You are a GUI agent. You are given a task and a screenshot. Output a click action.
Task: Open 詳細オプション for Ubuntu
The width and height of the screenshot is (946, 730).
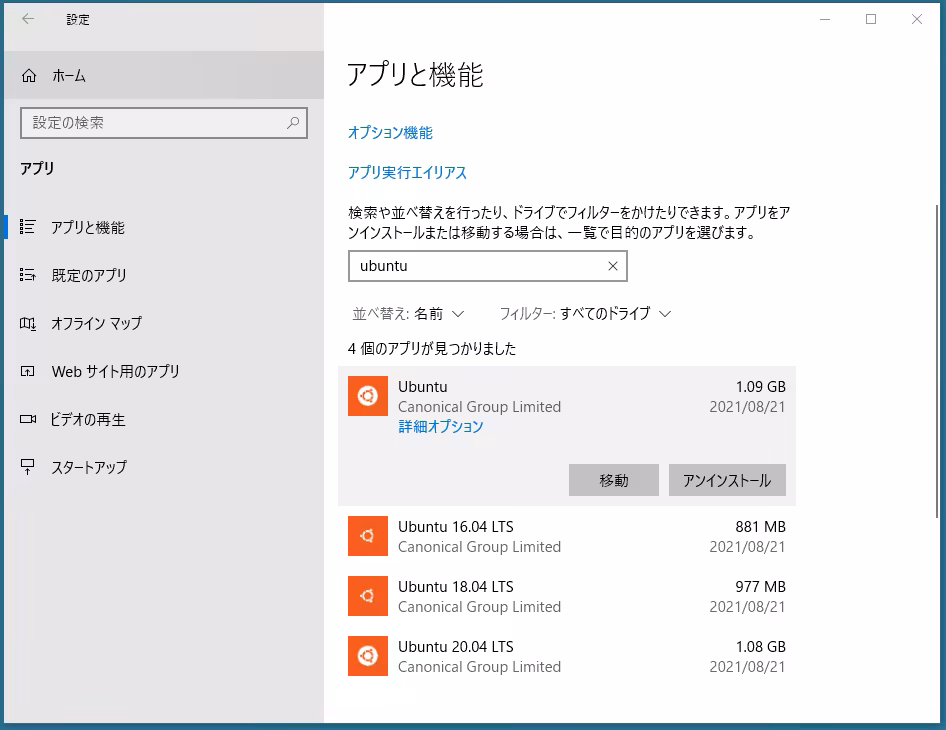click(x=440, y=427)
